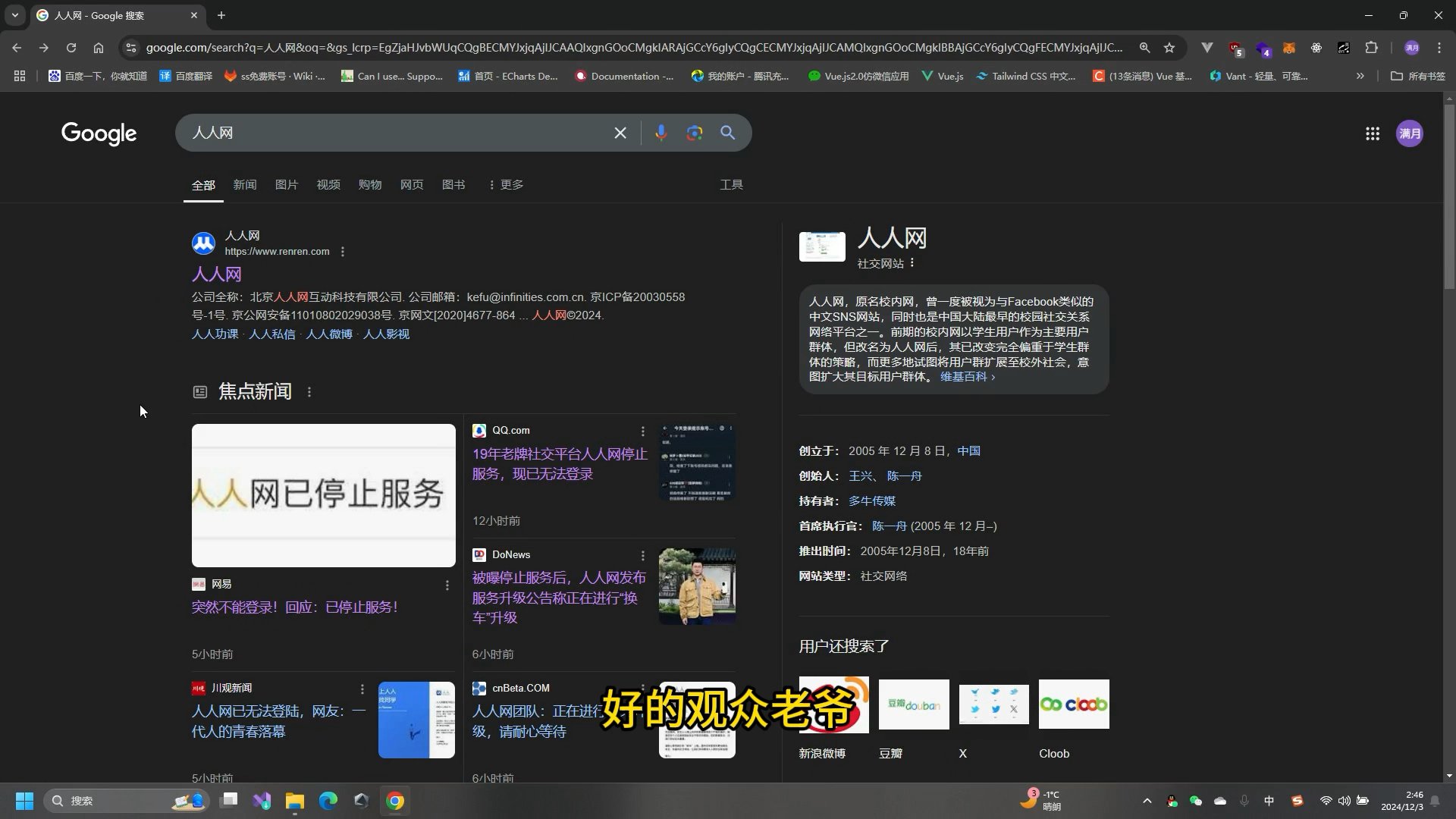Open the 人人网 main result title
The height and width of the screenshot is (819, 1456).
point(217,275)
